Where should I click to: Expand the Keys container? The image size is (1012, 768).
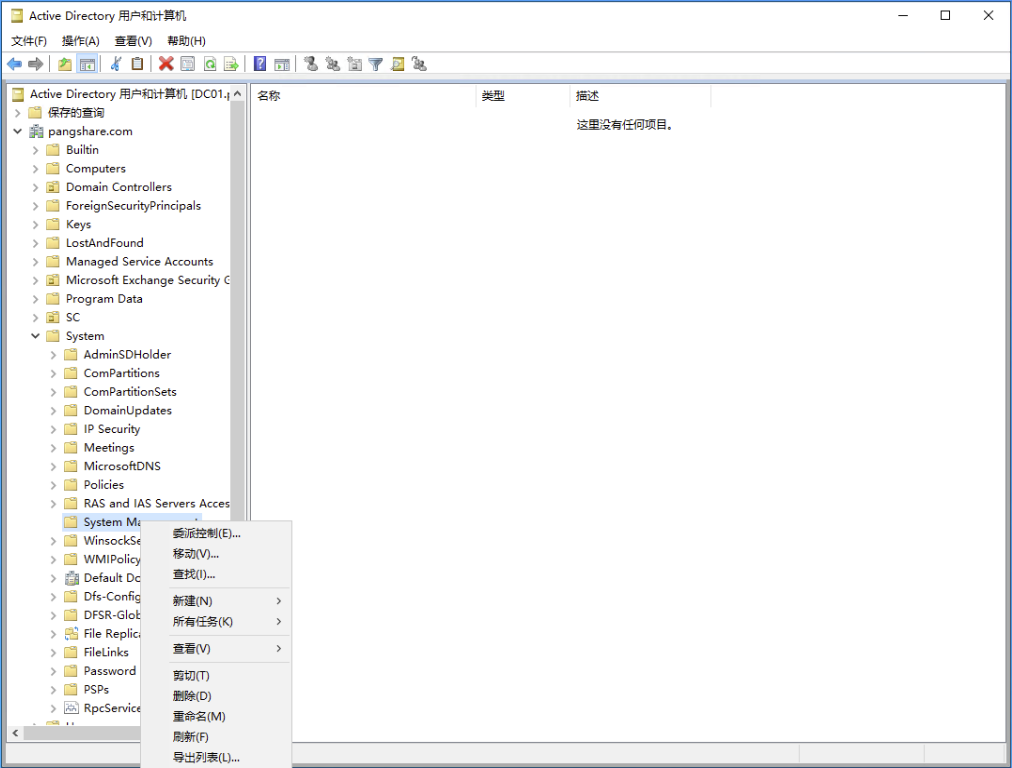click(35, 224)
